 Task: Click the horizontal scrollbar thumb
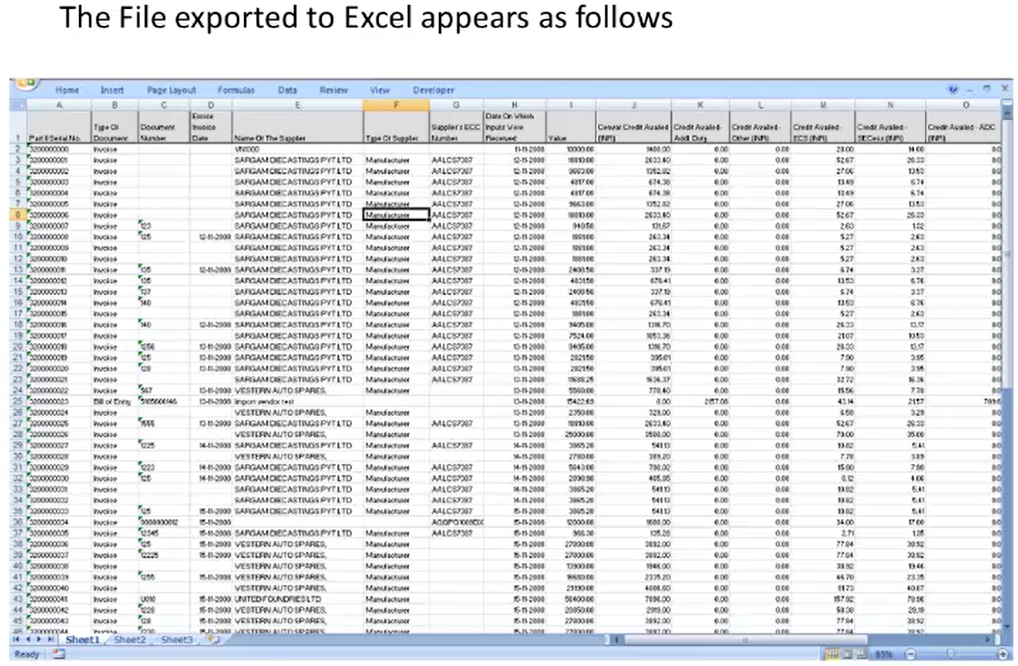pyautogui.click(x=745, y=640)
